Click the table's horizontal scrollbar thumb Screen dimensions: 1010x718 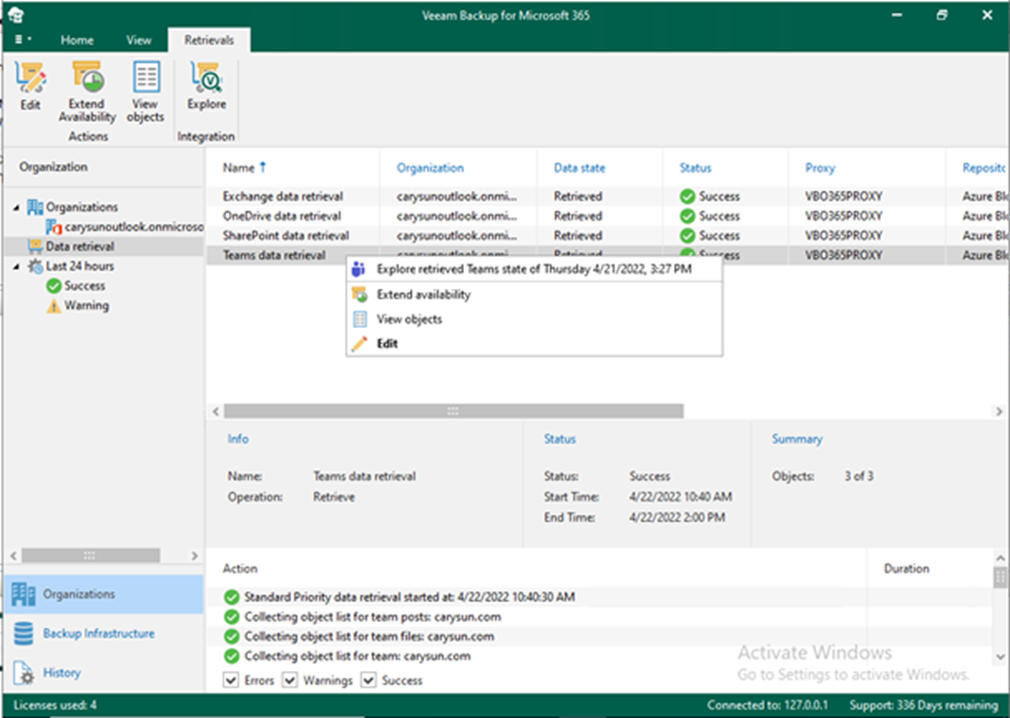[x=453, y=411]
